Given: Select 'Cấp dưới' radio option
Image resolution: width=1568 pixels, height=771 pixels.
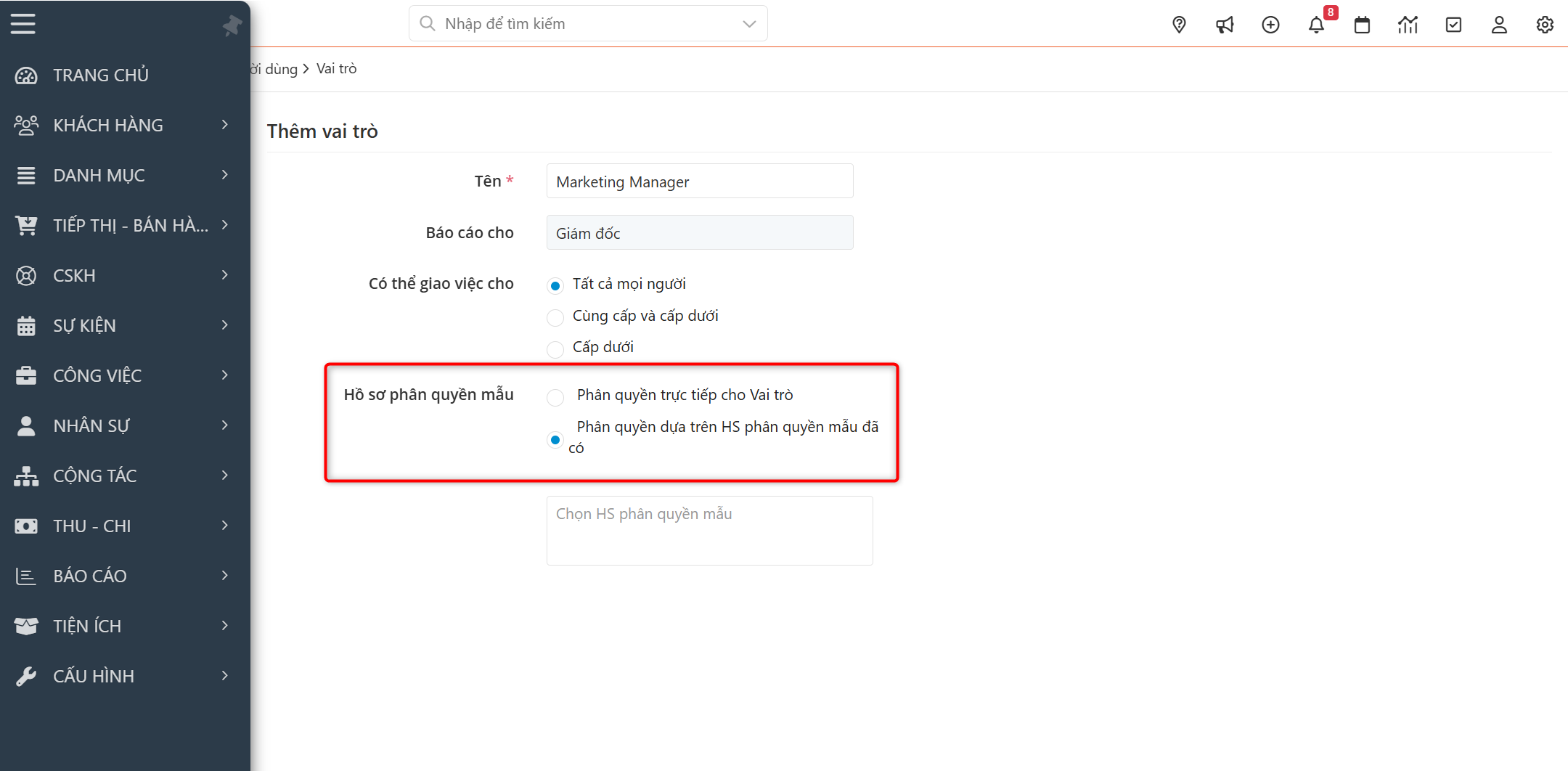Looking at the screenshot, I should click(555, 349).
